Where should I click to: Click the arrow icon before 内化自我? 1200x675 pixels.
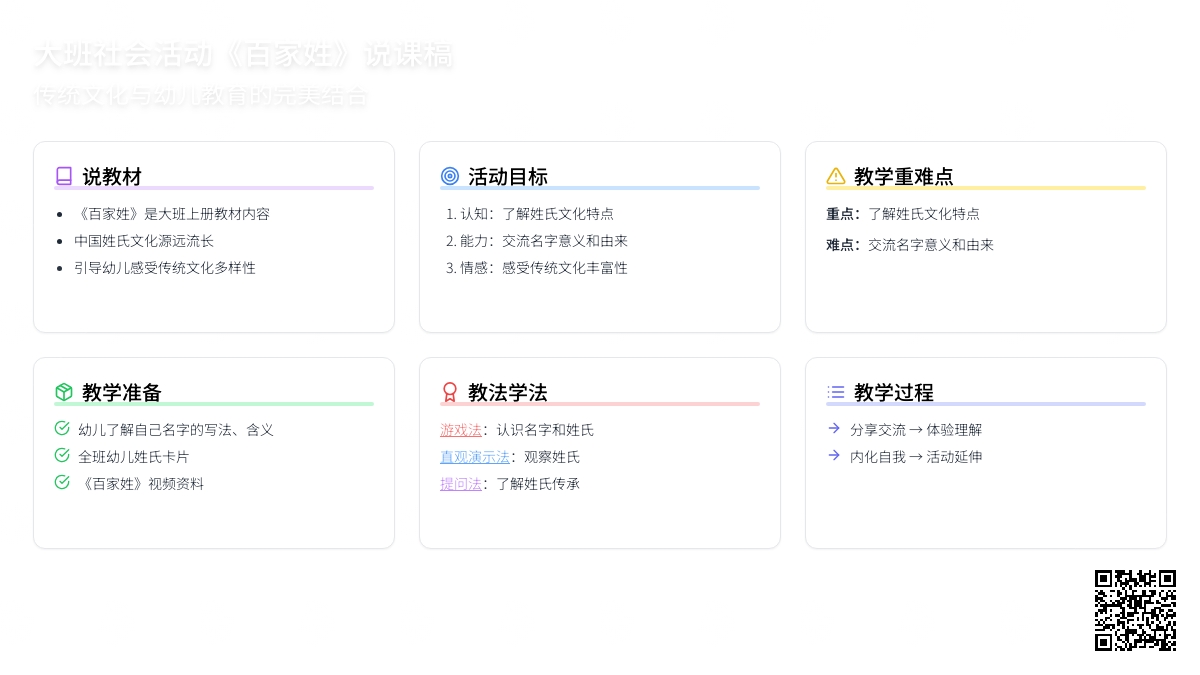(x=834, y=455)
